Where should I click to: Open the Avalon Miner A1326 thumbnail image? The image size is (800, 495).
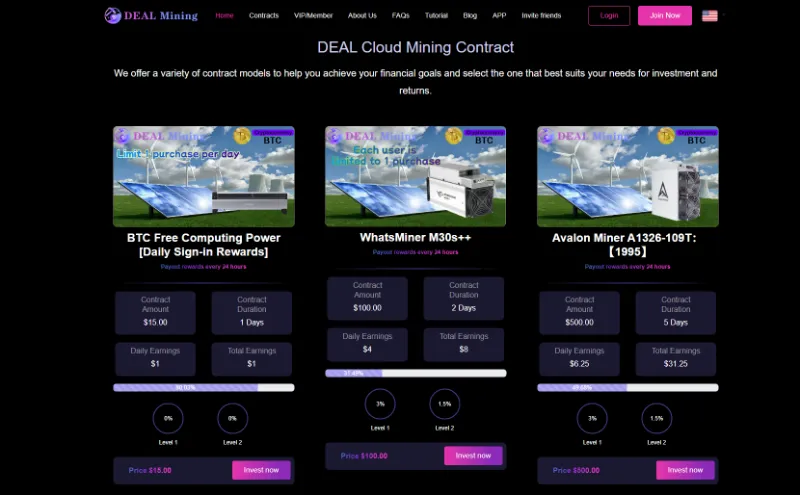(x=628, y=177)
